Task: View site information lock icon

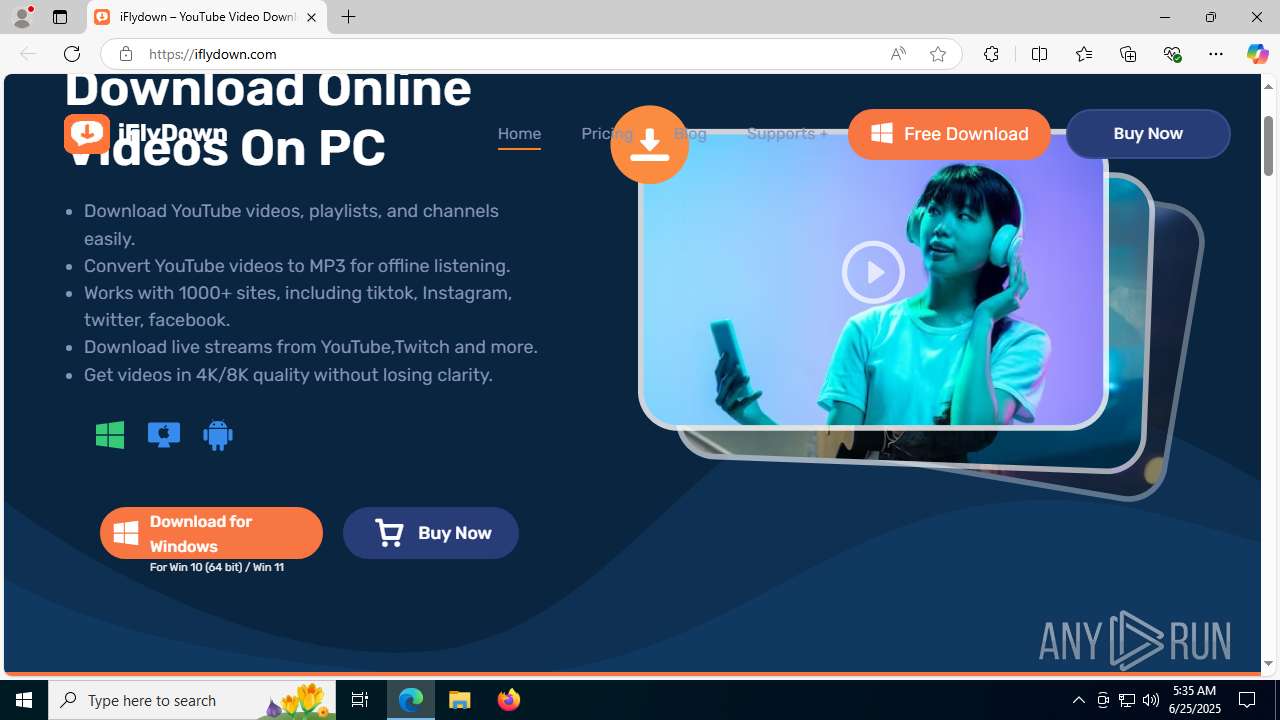Action: [x=125, y=54]
